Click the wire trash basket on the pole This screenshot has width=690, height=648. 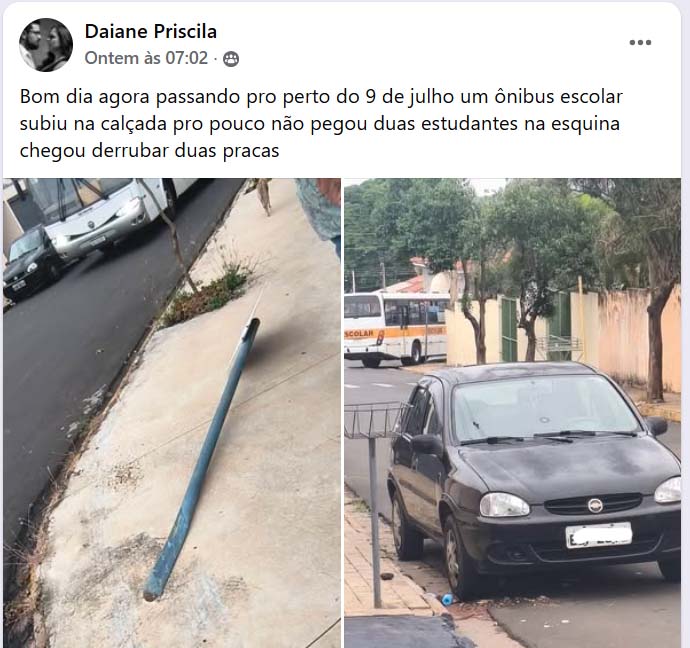coord(374,421)
